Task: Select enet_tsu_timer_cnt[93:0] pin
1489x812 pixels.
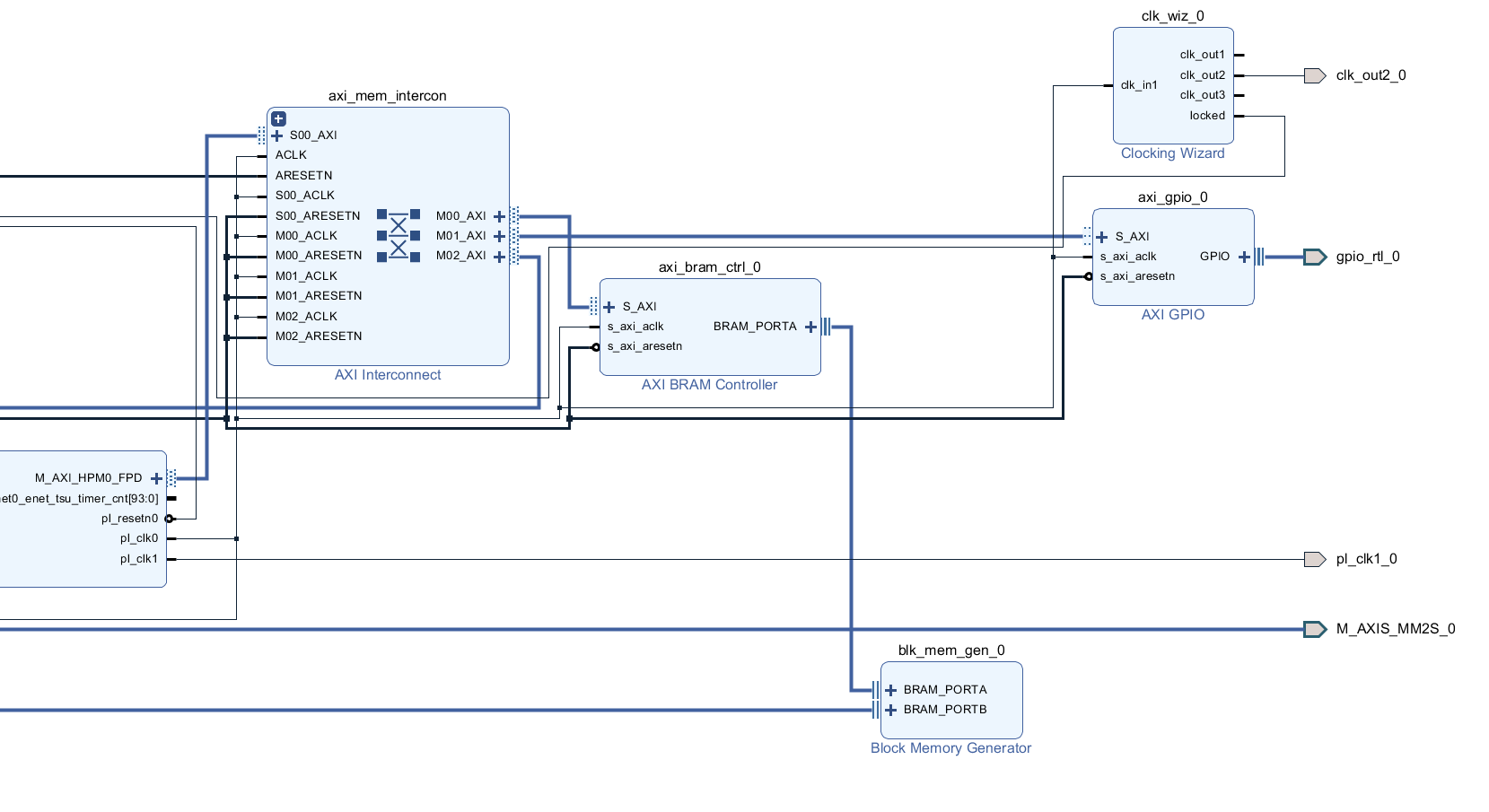Action: click(79, 499)
